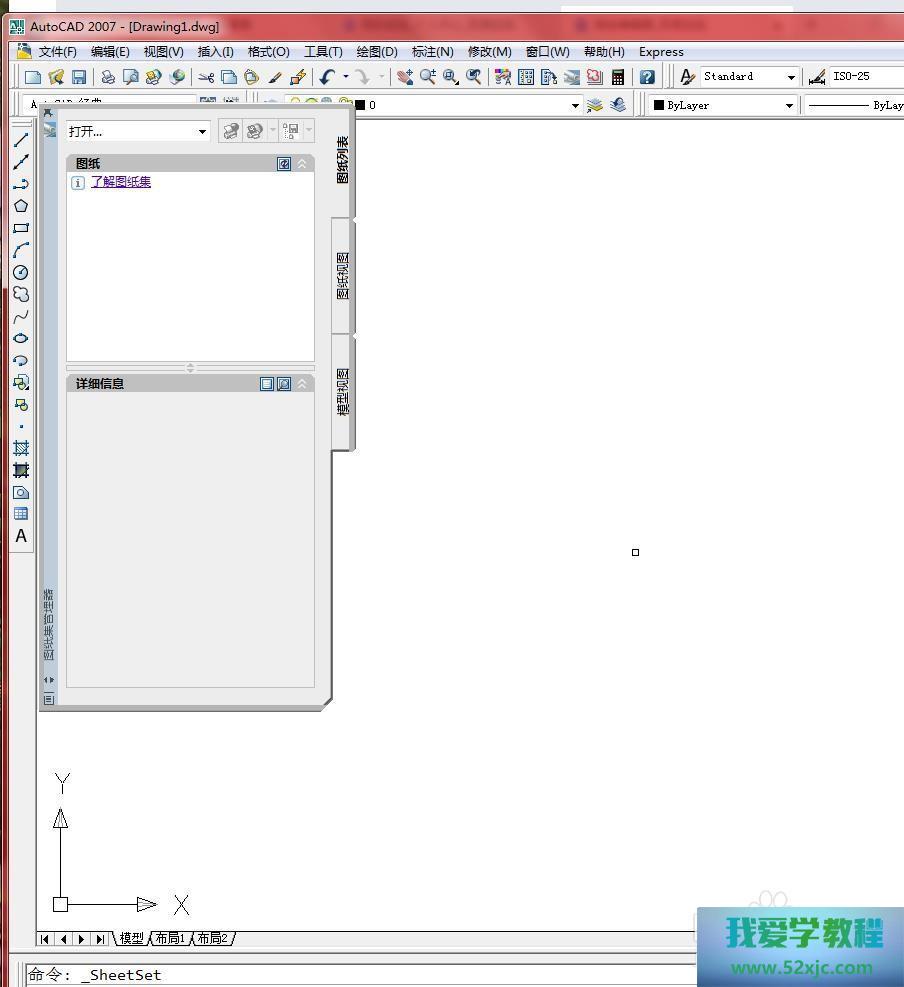The width and height of the screenshot is (904, 987).
Task: Open the ByLayer color control
Action: click(x=724, y=105)
